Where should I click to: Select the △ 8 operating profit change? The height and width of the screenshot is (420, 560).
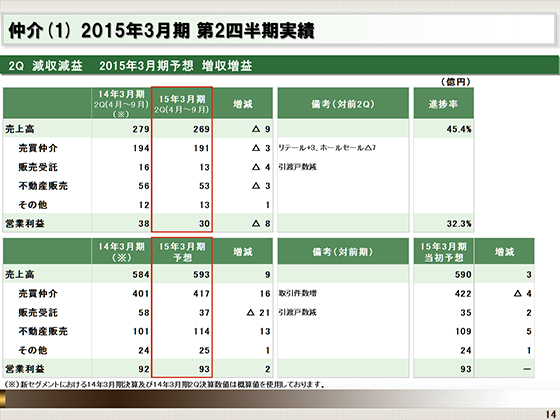click(x=261, y=224)
